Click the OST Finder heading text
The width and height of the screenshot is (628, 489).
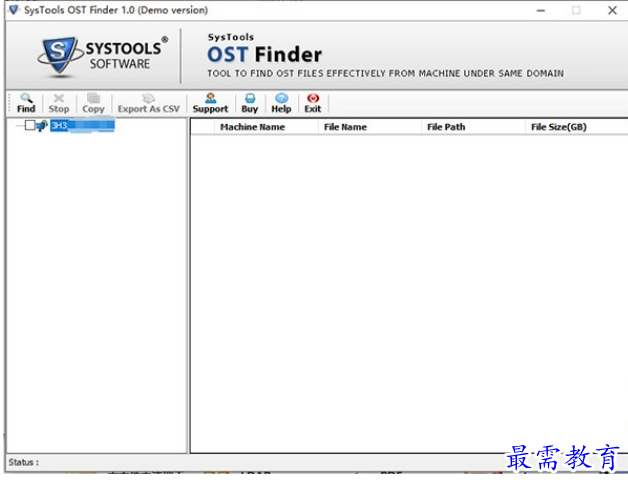click(x=264, y=54)
